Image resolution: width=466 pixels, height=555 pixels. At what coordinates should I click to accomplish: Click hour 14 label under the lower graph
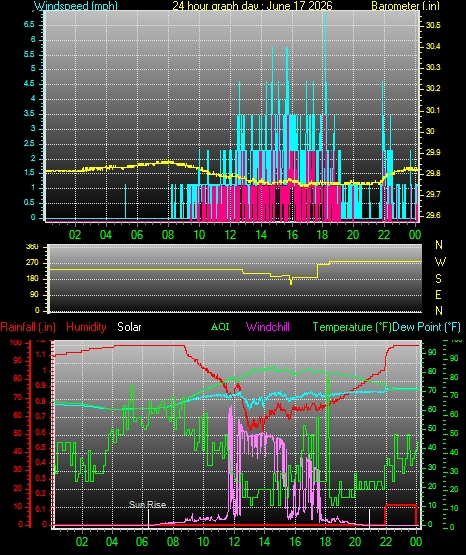point(264,542)
